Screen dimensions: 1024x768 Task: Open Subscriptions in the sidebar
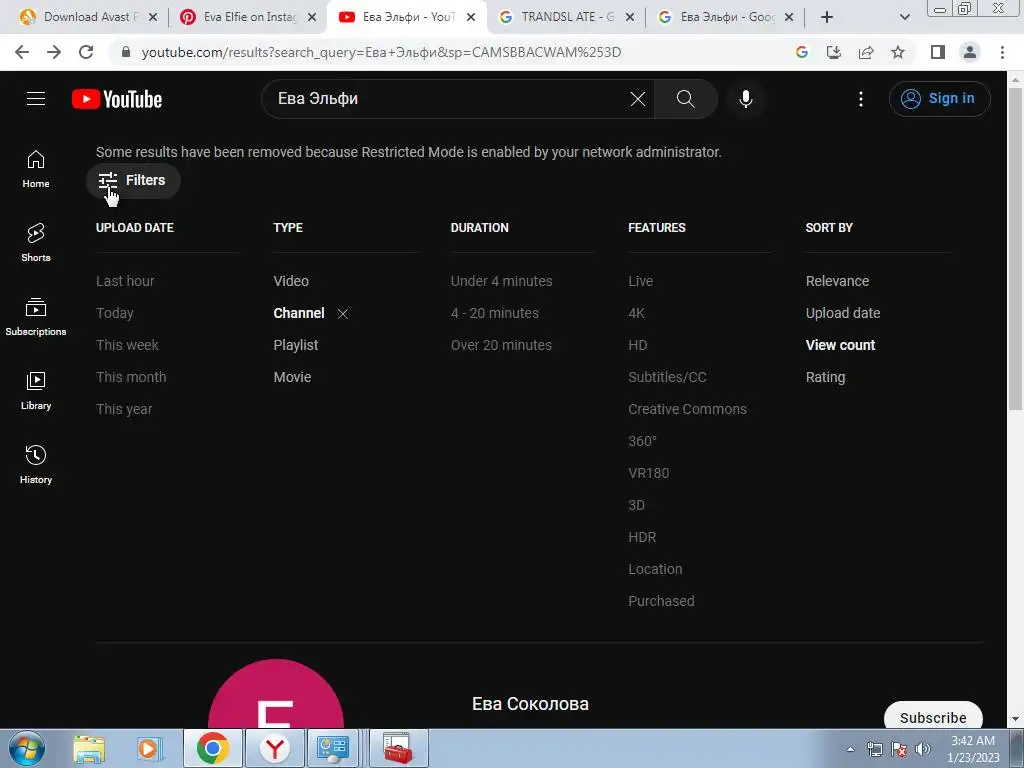[x=36, y=317]
